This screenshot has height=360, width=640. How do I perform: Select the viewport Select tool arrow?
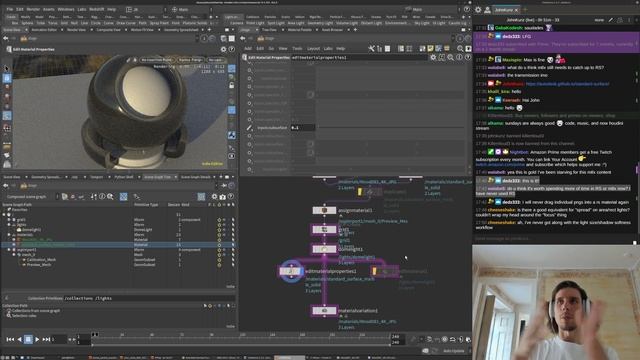point(7,68)
